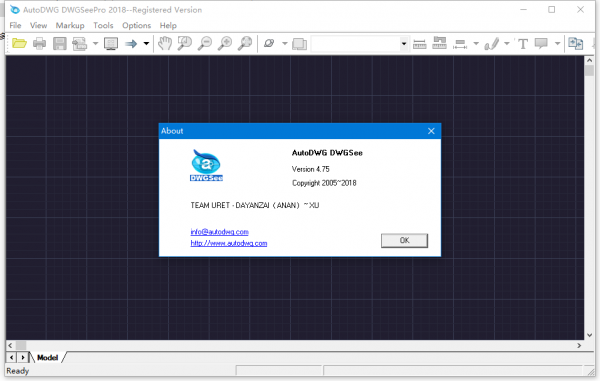Click the Zoom In magnifier icon
Viewport: 600px width, 381px height.
(x=225, y=43)
